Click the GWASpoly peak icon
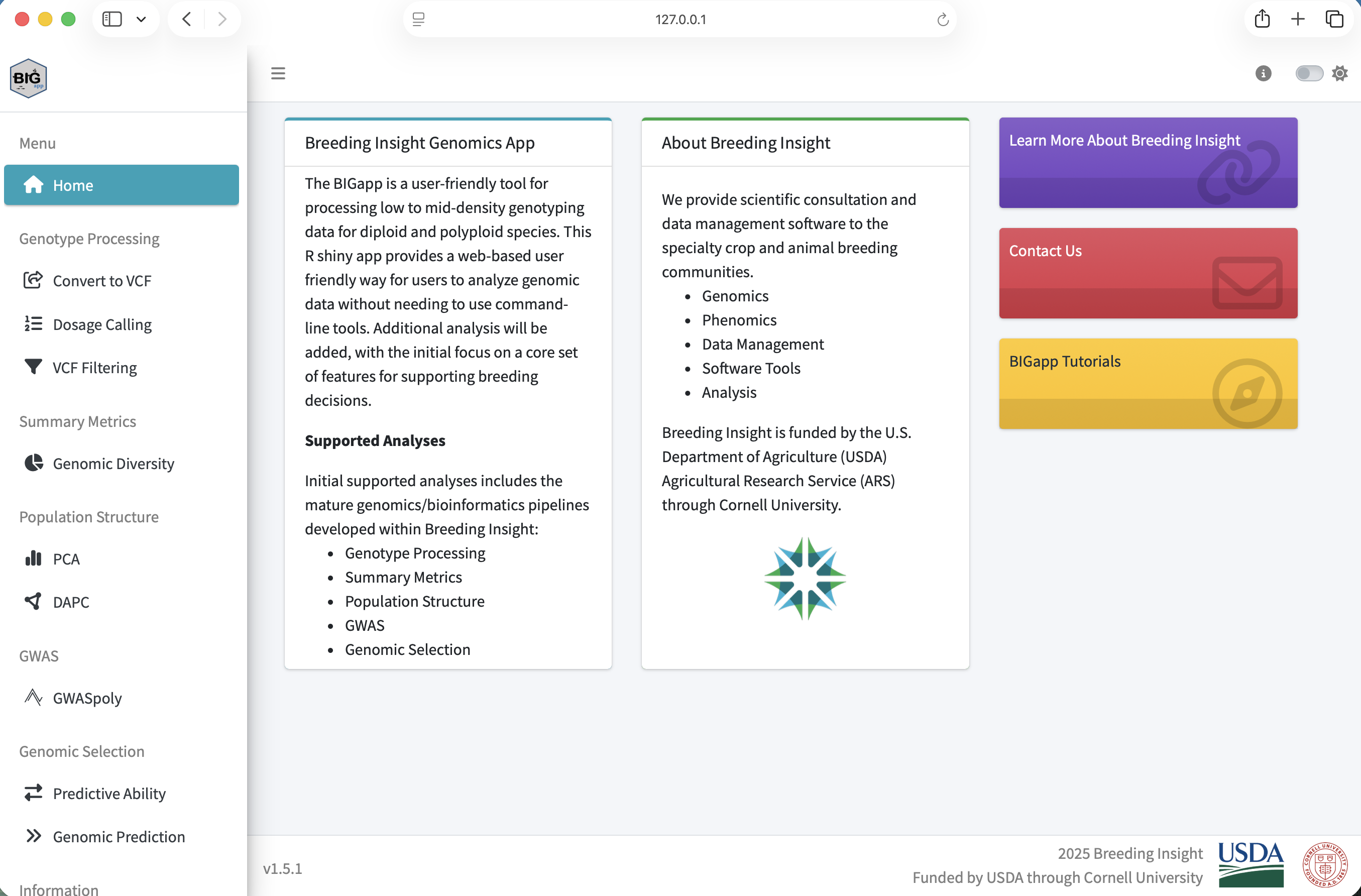Viewport: 1361px width, 896px height. click(x=33, y=697)
